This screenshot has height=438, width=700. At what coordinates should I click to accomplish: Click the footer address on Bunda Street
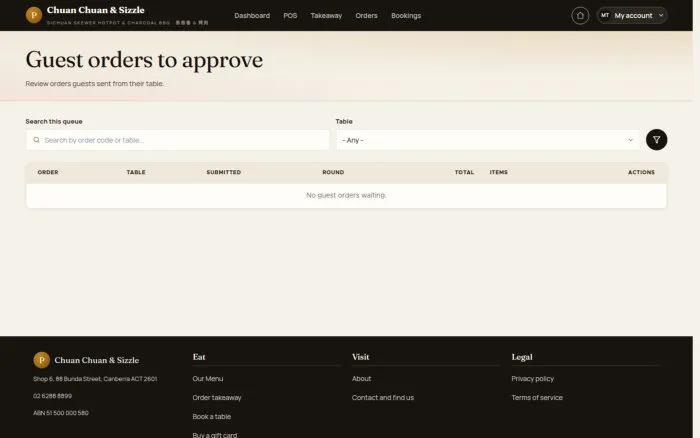click(x=95, y=379)
